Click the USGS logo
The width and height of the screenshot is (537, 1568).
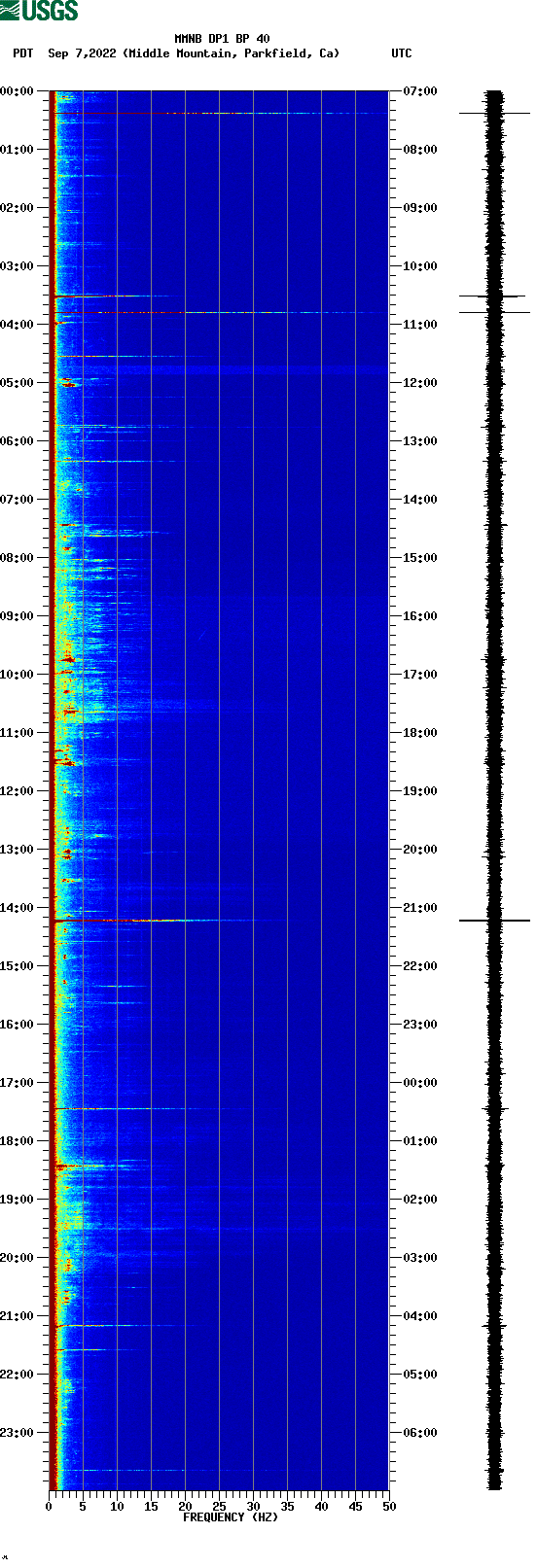[x=39, y=11]
